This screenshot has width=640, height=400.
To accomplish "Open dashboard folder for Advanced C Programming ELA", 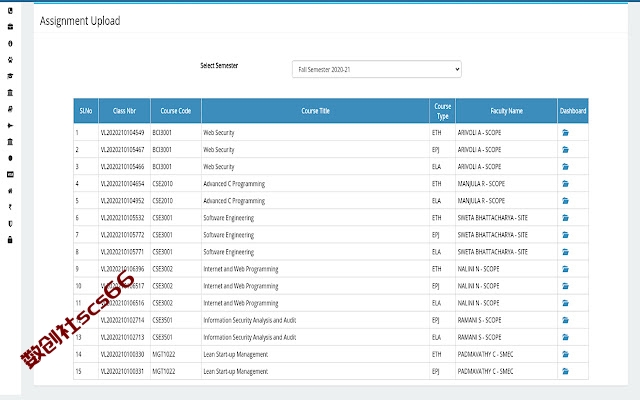I will (565, 201).
